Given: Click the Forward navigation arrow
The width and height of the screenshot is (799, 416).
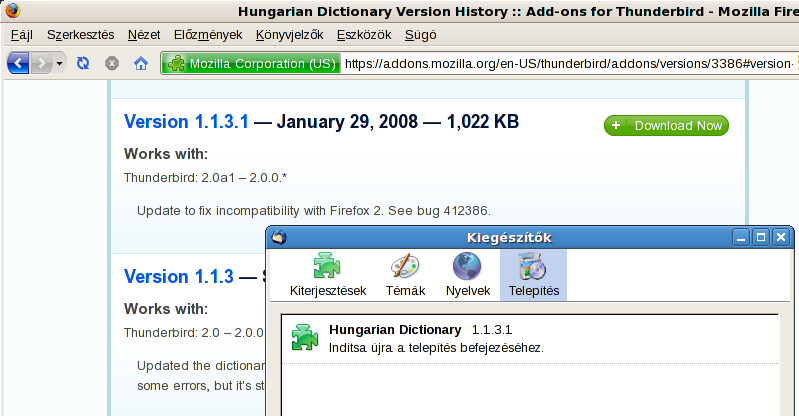Looking at the screenshot, I should tap(41, 63).
